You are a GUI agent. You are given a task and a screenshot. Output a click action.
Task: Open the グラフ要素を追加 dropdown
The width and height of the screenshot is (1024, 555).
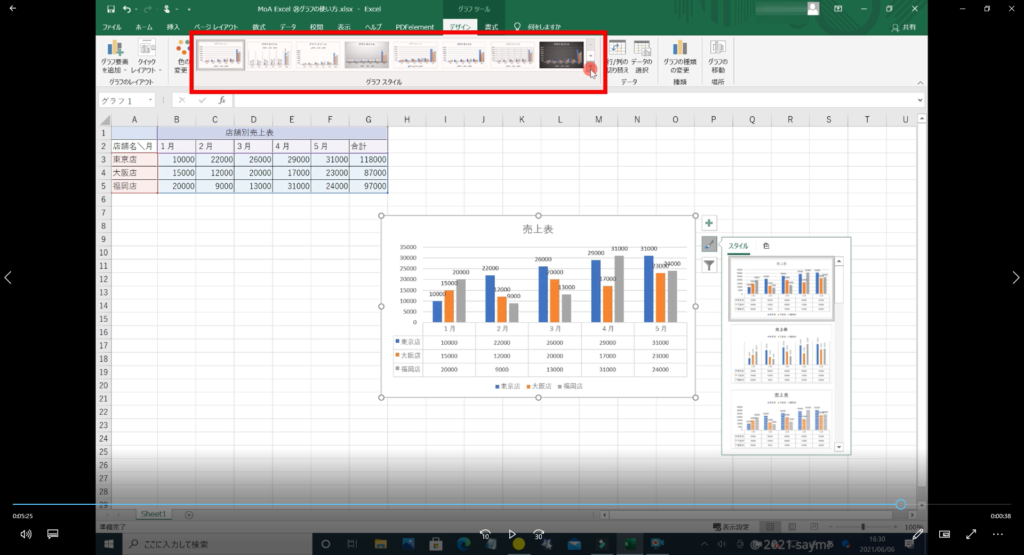coord(115,57)
